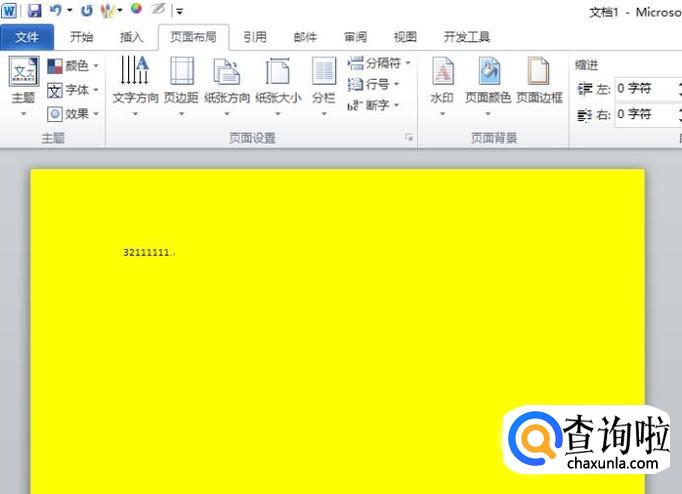Open the Page Setup dialog launcher
The image size is (682, 494).
pyautogui.click(x=409, y=137)
